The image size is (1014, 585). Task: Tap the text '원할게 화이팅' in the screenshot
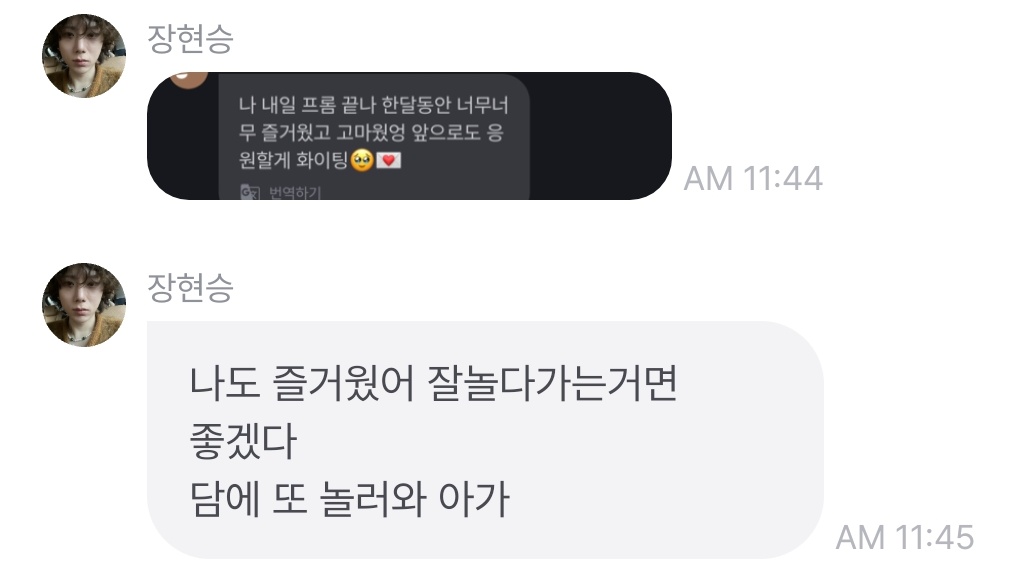(x=294, y=160)
